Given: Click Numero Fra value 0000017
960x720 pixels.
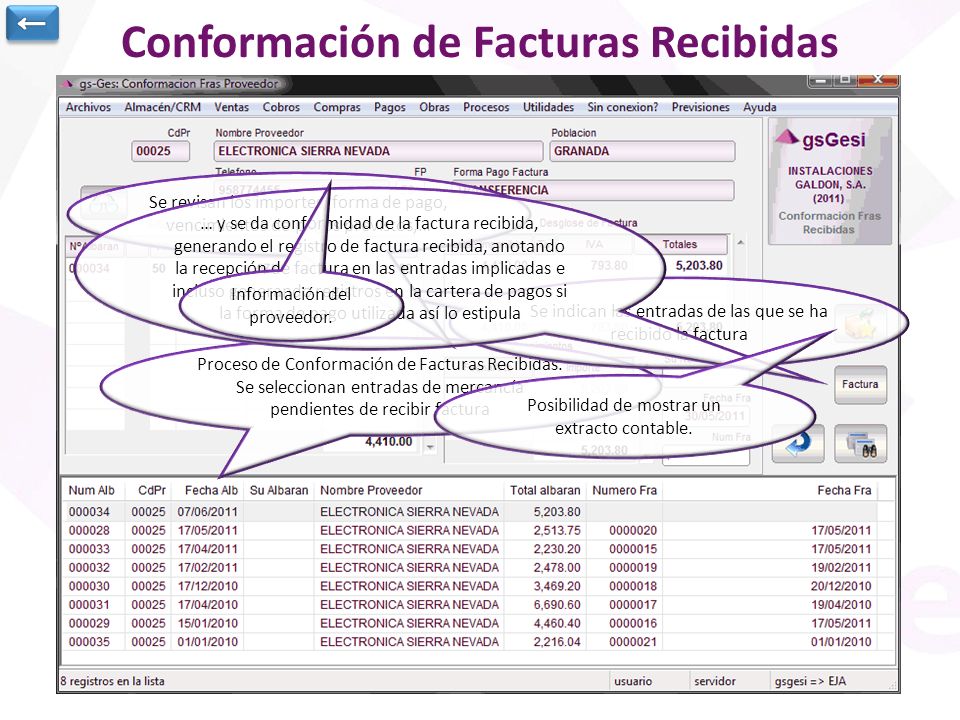Looking at the screenshot, I should click(633, 605).
